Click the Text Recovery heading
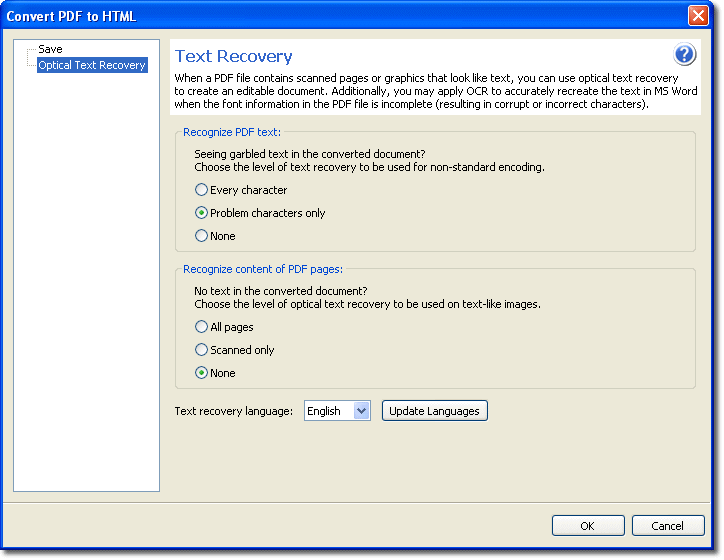724x560 pixels. point(233,57)
